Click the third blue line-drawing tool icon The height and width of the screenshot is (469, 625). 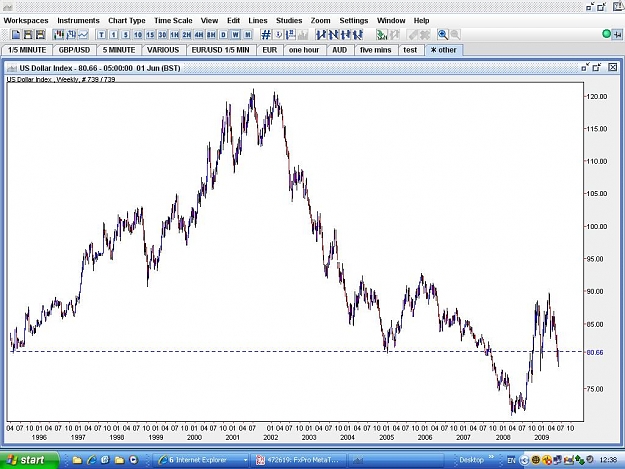pyautogui.click(x=345, y=35)
